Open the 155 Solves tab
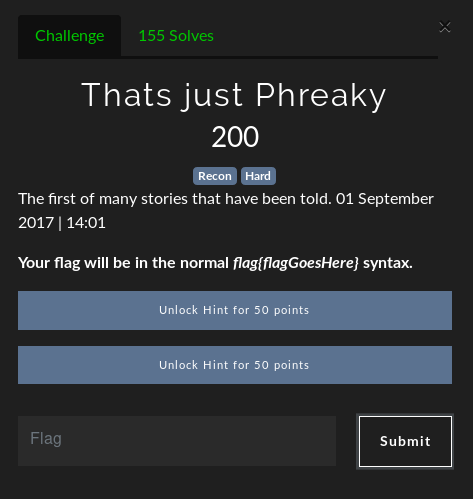Screen dimensions: 473x499 176,36
